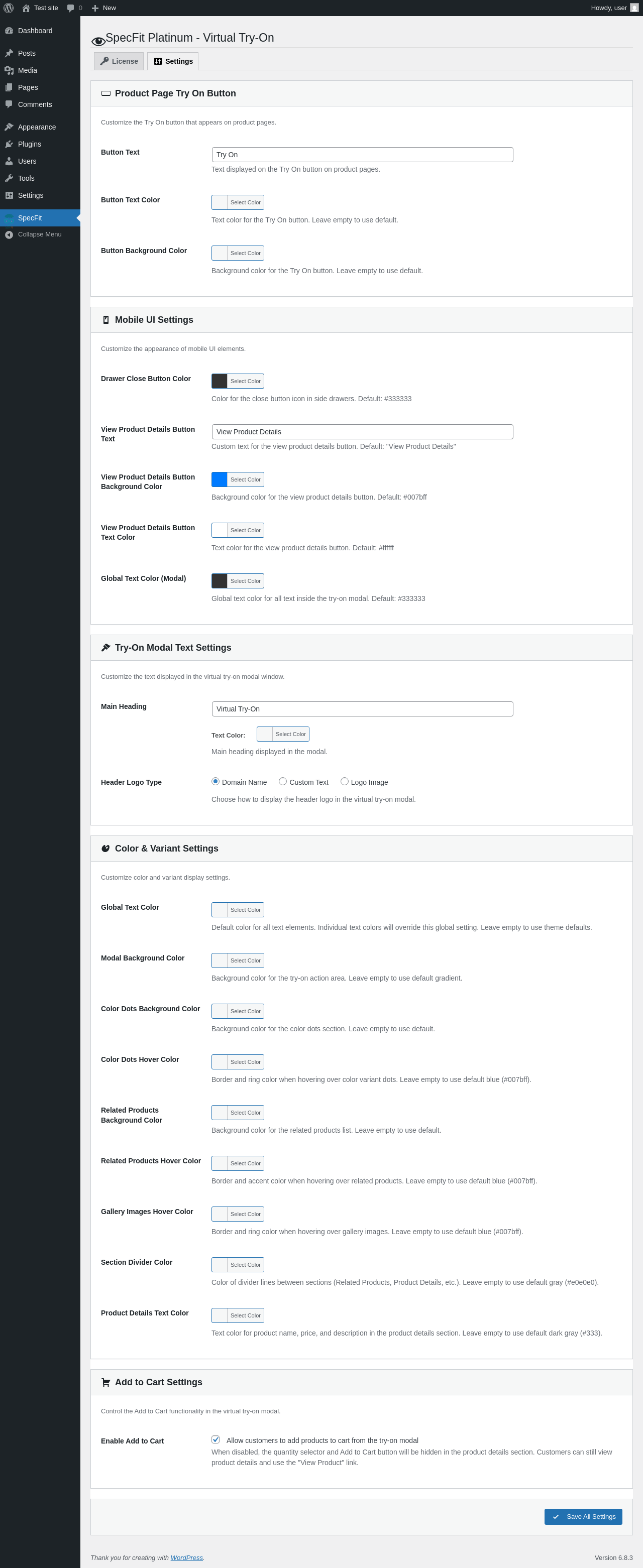This screenshot has width=643, height=1568.
Task: Open the New content dropdown
Action: tap(103, 8)
